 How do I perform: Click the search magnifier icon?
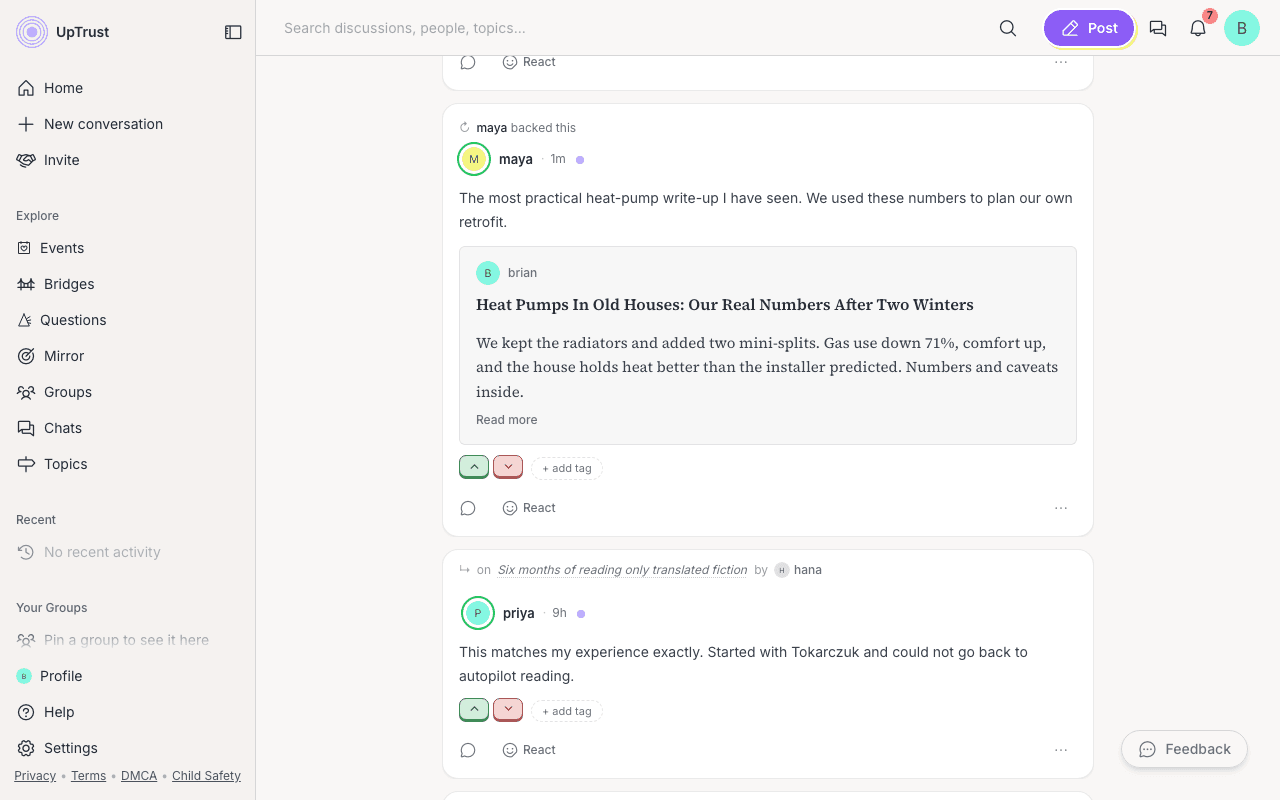click(x=1008, y=28)
